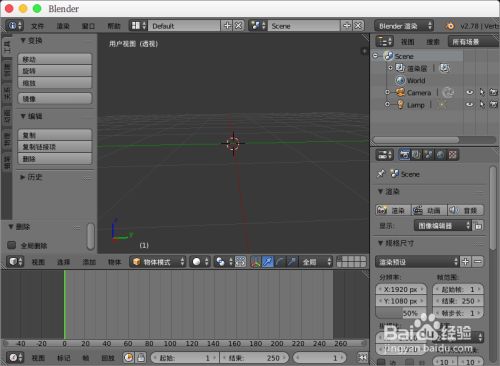Image resolution: width=500 pixels, height=366 pixels.
Task: Open the 所有场景 display mode dropdown
Action: tap(472, 42)
